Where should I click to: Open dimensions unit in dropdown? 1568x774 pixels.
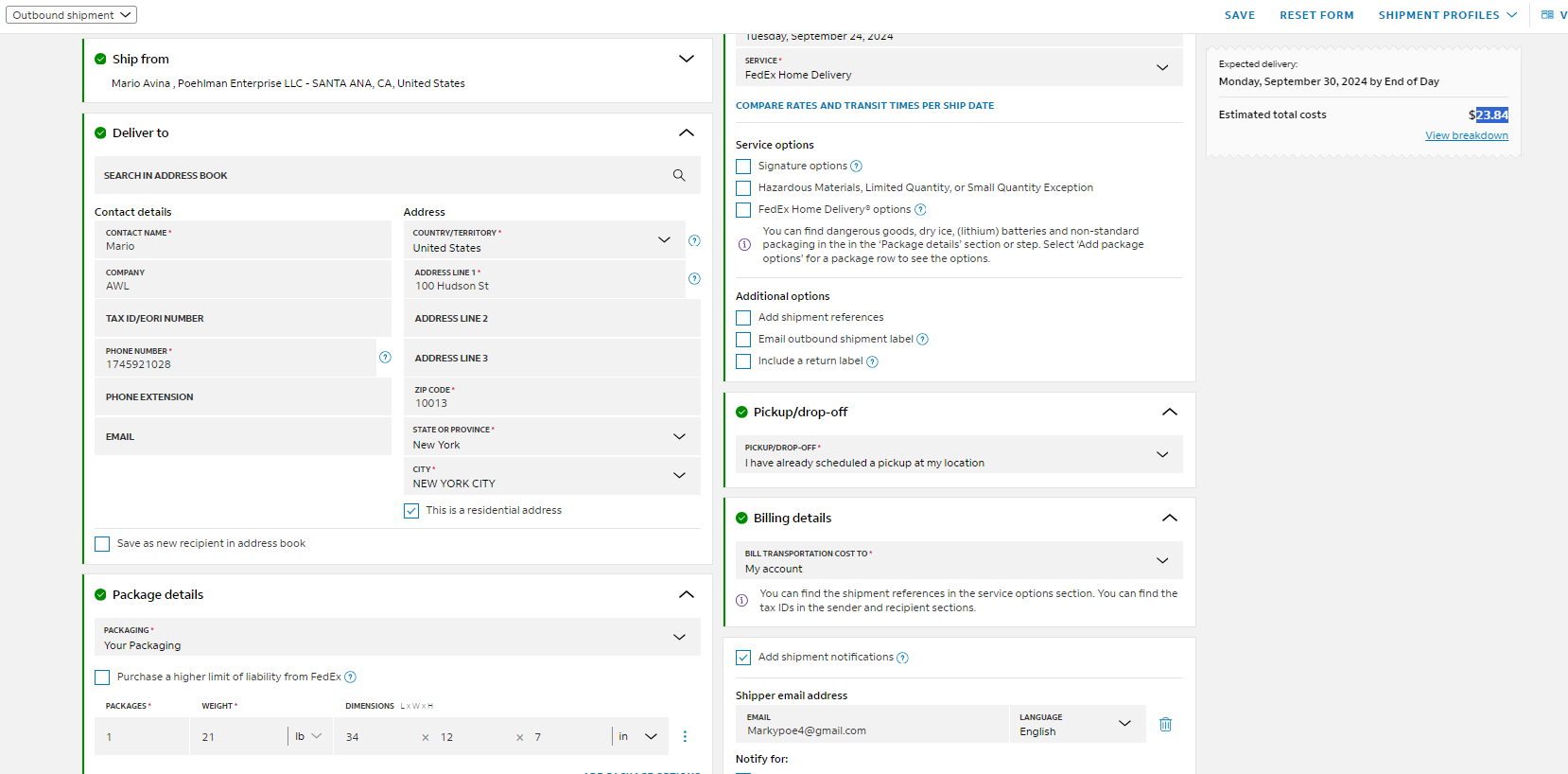click(638, 736)
